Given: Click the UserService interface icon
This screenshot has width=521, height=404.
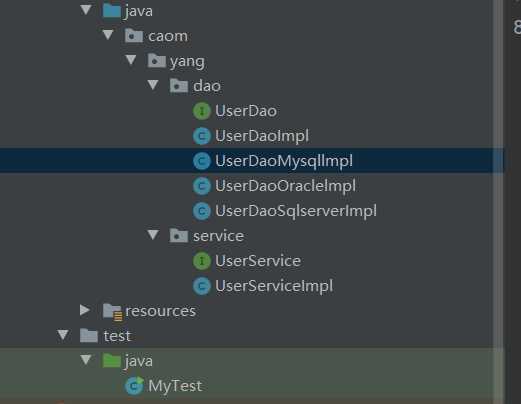Looking at the screenshot, I should point(202,261).
